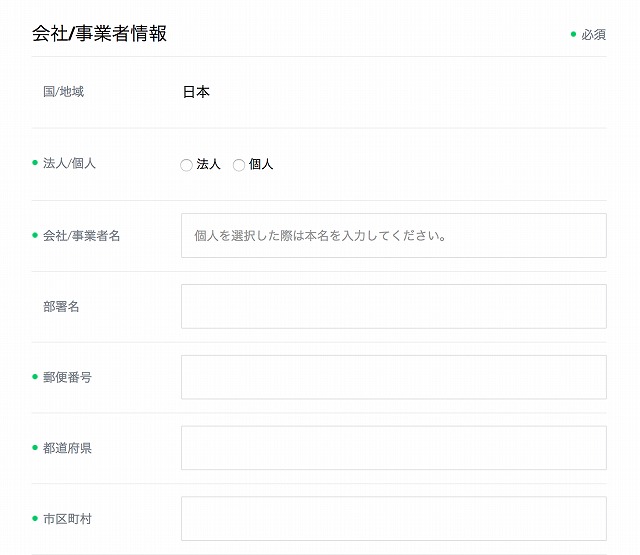Screen dimensions: 640x555
Task: Click the 市区町村 label
Action: click(x=67, y=519)
